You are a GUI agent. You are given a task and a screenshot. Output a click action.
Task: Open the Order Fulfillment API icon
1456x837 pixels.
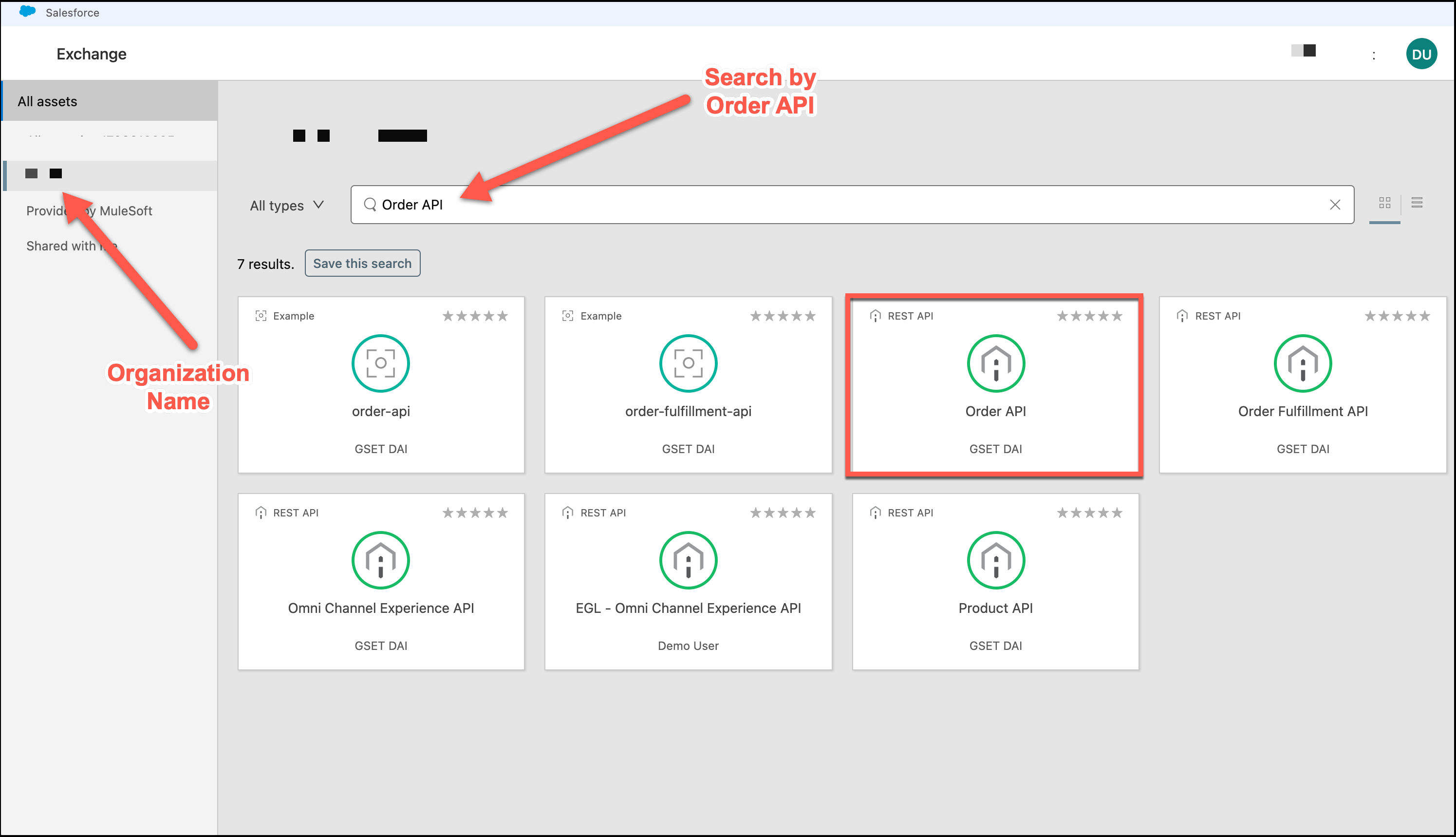point(1303,363)
